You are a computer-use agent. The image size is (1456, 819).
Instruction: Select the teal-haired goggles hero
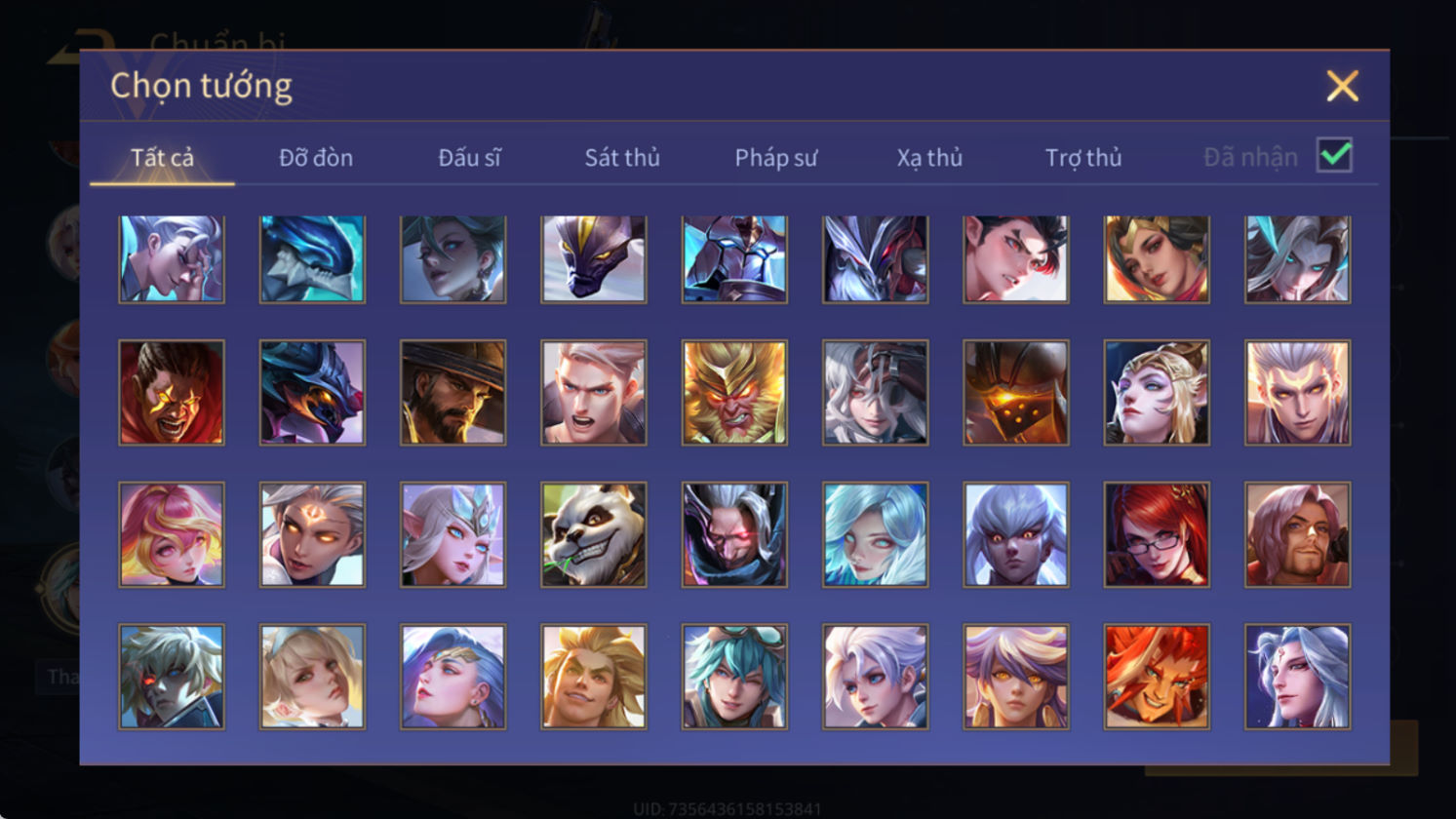pyautogui.click(x=734, y=678)
